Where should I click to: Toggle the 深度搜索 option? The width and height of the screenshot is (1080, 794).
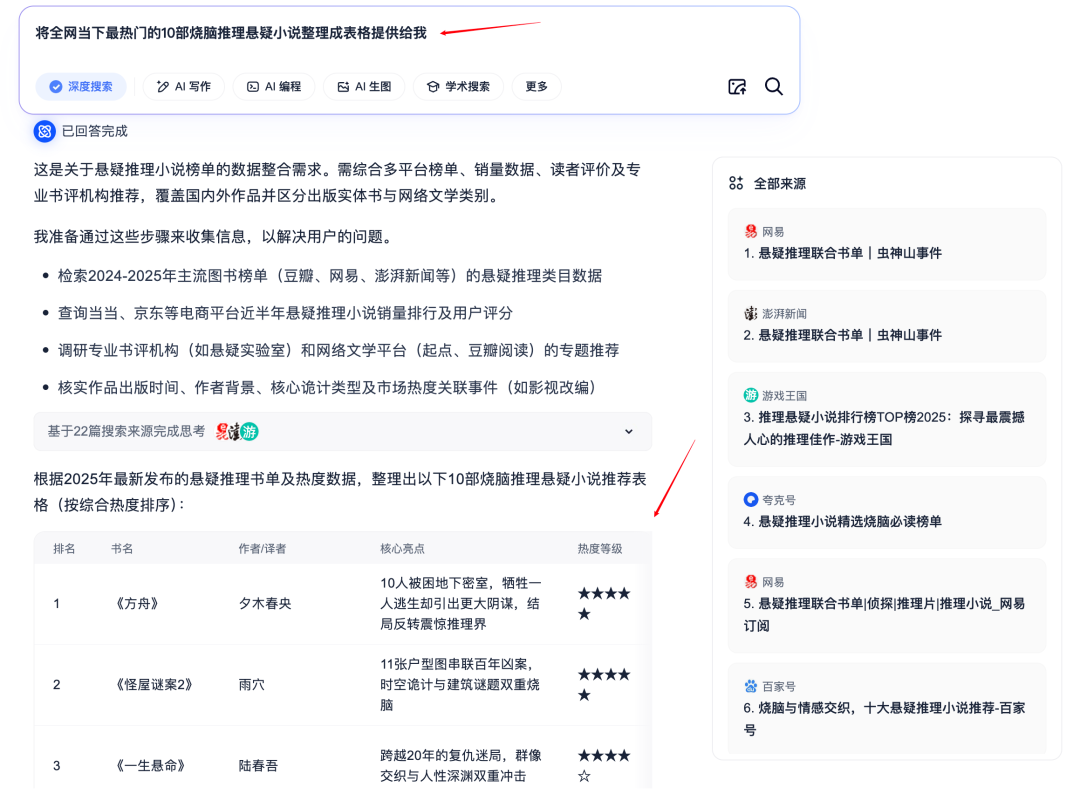pos(81,87)
